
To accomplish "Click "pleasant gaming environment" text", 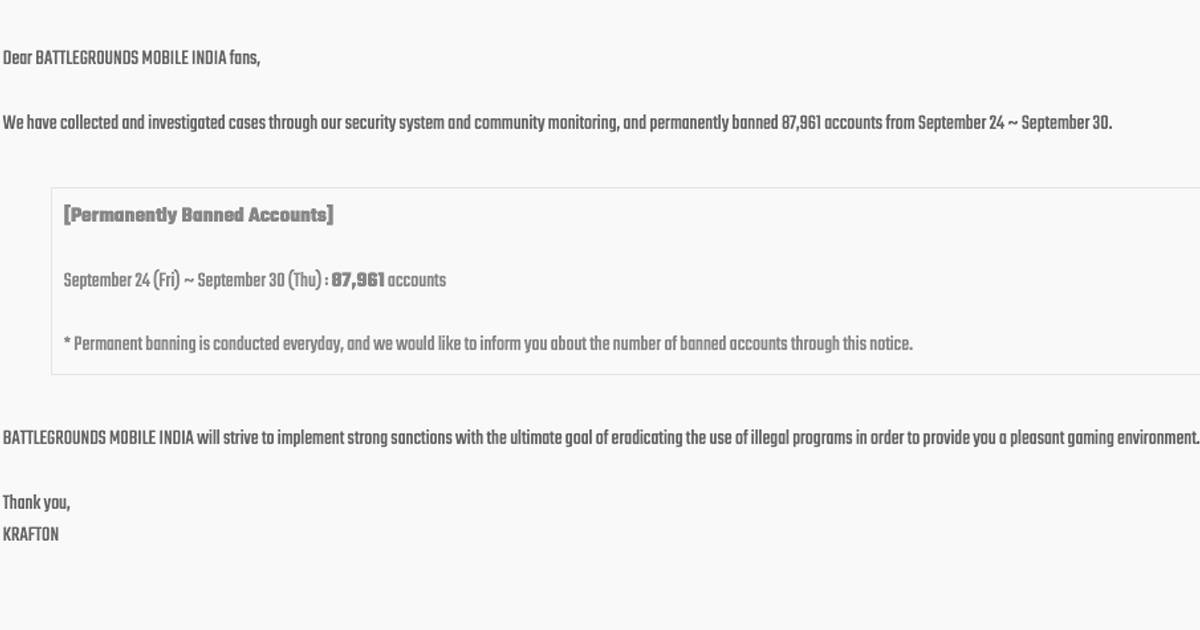I will 1104,439.
